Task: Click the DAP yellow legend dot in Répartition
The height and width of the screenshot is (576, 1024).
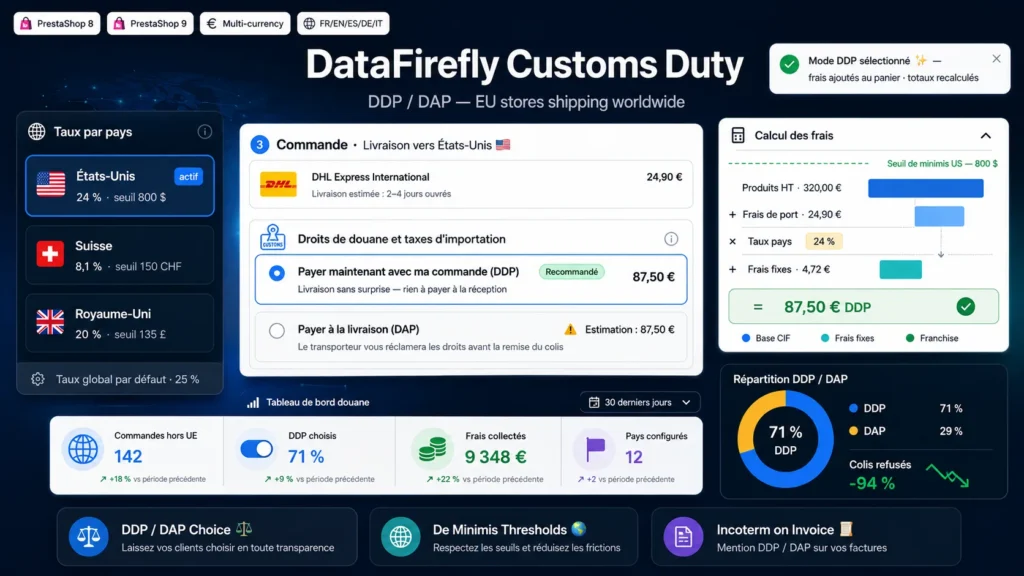Action: (853, 431)
